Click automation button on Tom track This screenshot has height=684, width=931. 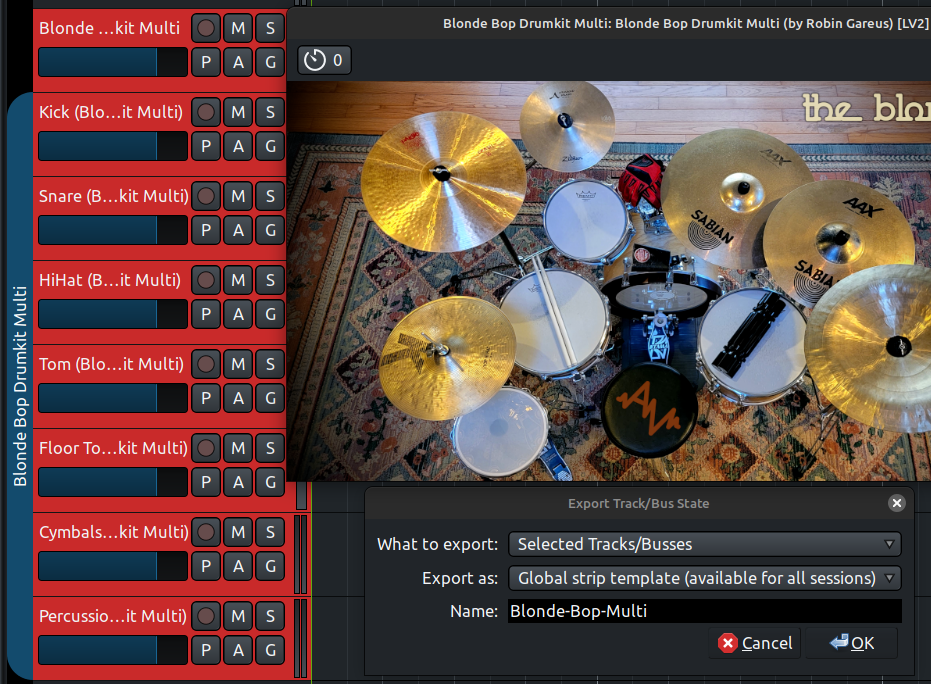(238, 398)
